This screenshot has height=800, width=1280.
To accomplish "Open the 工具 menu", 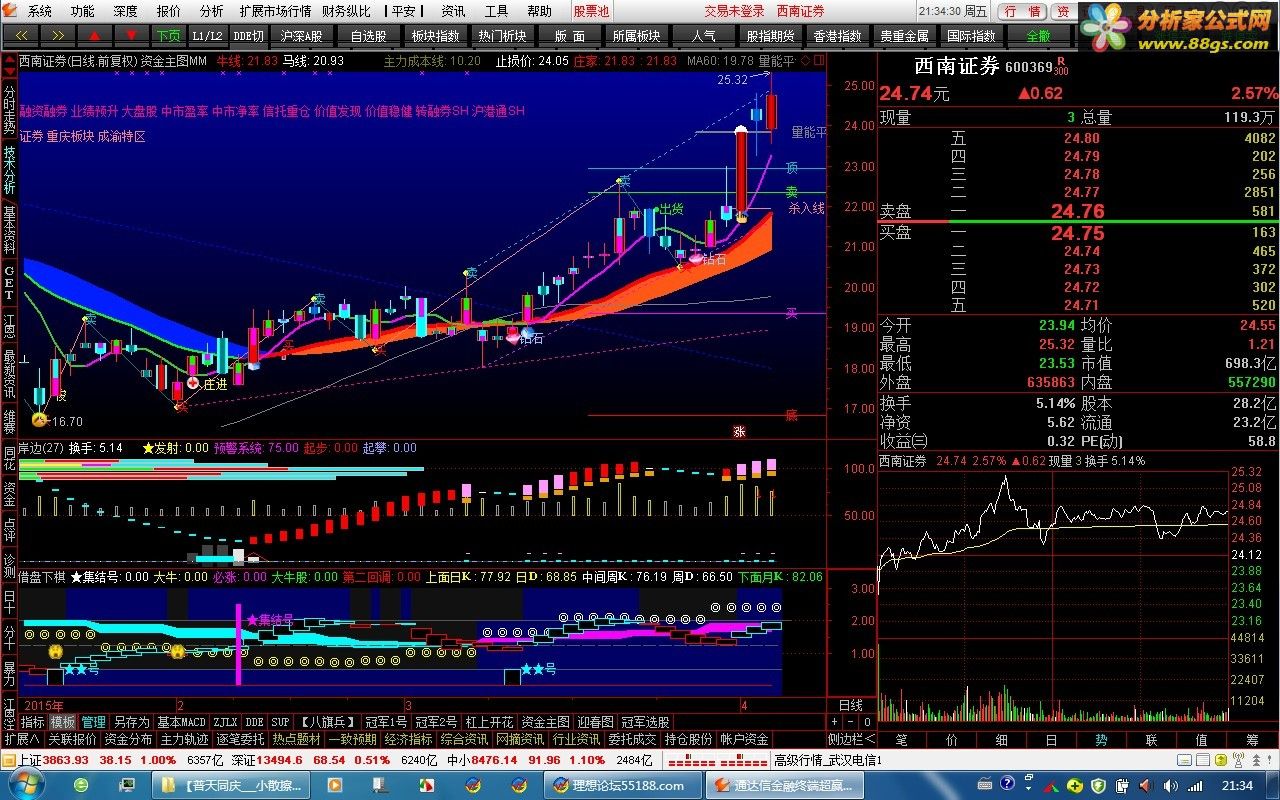I will (497, 12).
